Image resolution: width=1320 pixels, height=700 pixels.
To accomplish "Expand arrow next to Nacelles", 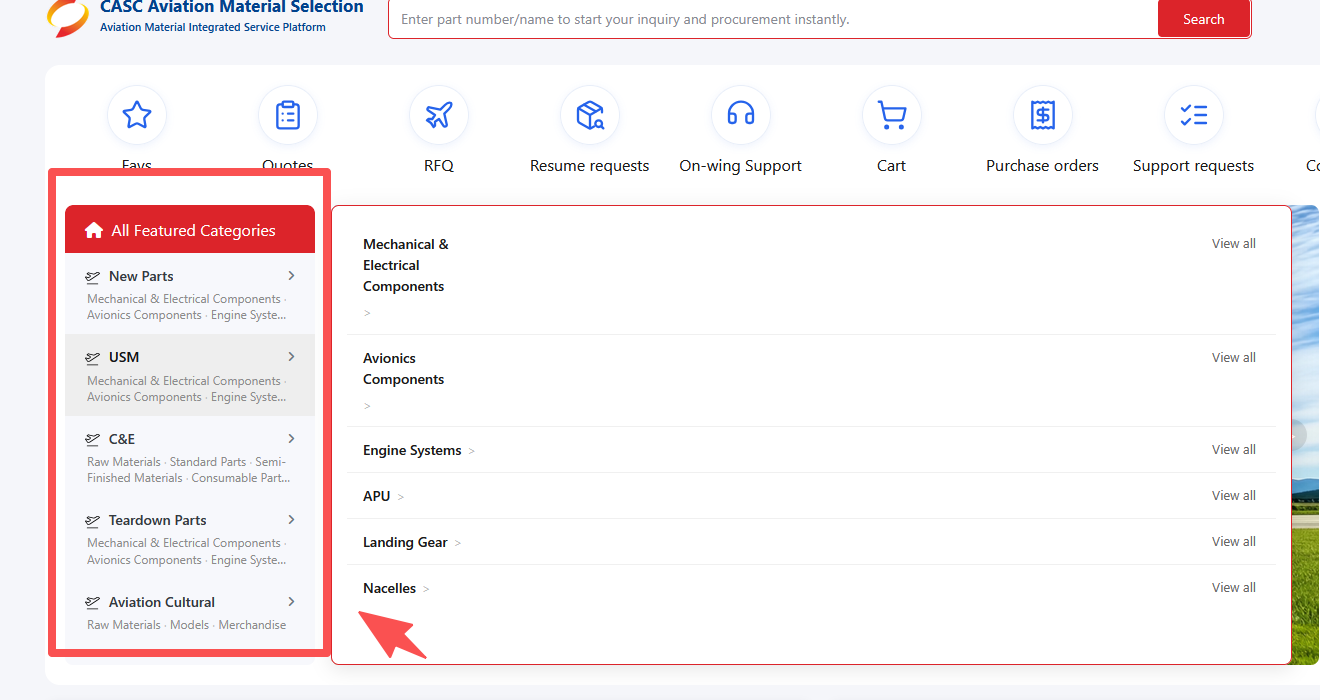I will pyautogui.click(x=426, y=589).
